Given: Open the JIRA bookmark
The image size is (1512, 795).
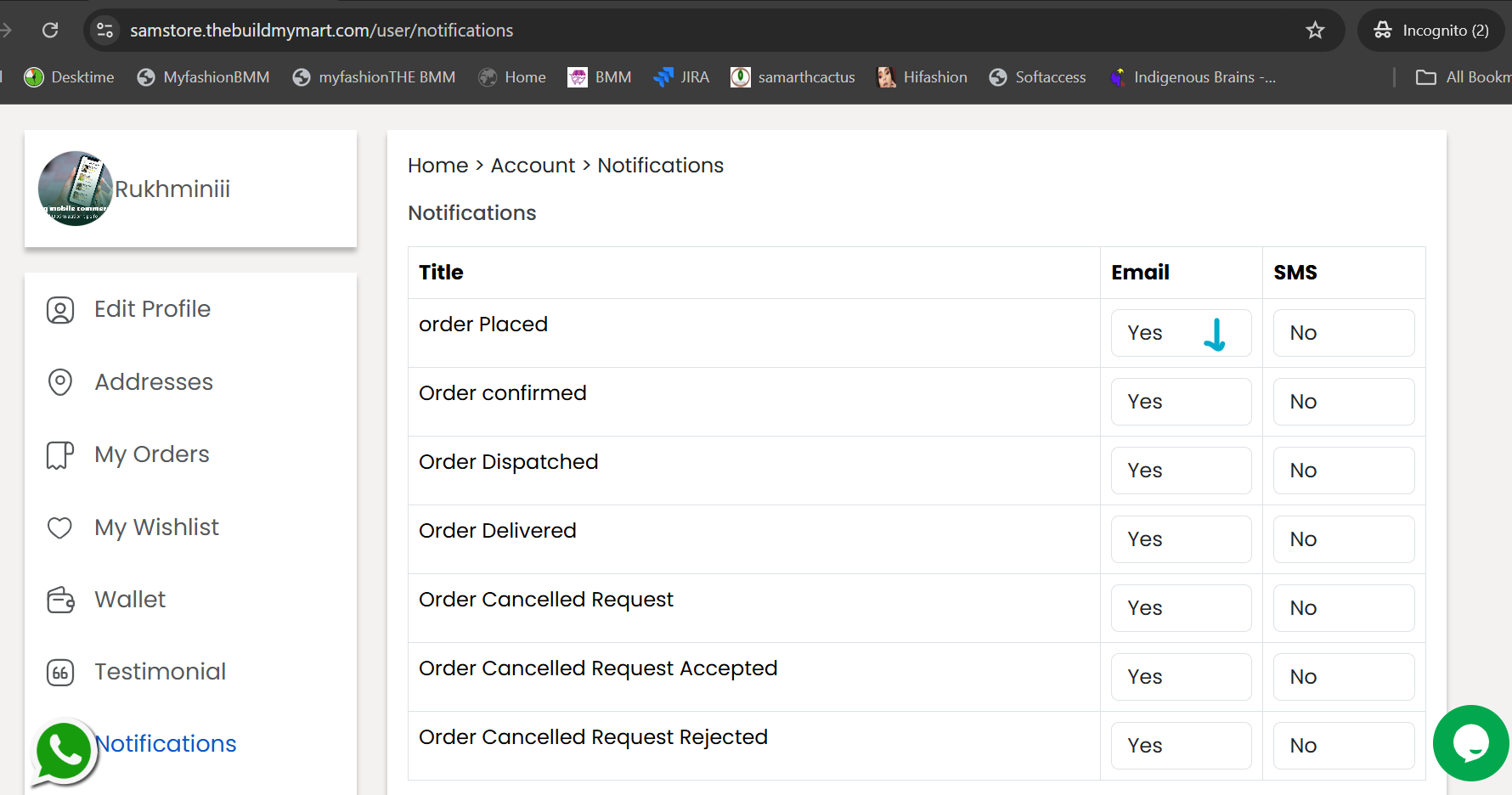Looking at the screenshot, I should pyautogui.click(x=681, y=77).
